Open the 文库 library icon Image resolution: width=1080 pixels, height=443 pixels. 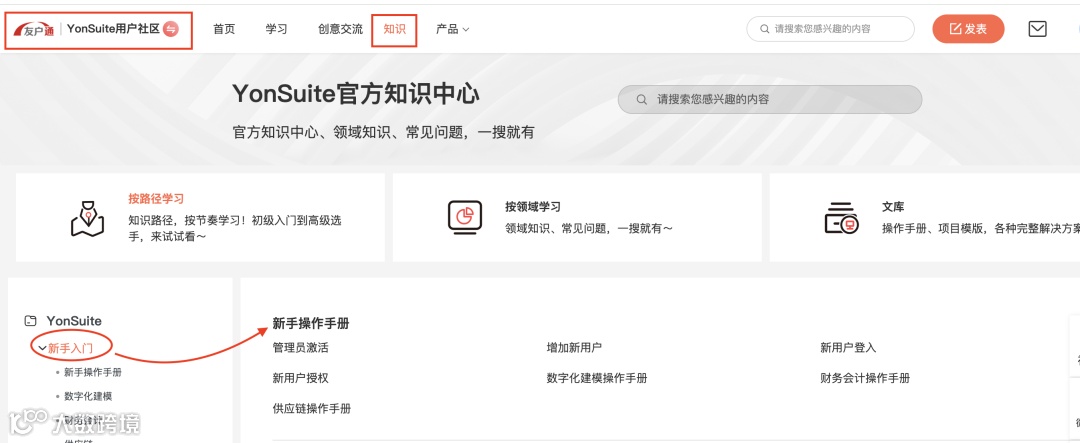click(x=842, y=218)
